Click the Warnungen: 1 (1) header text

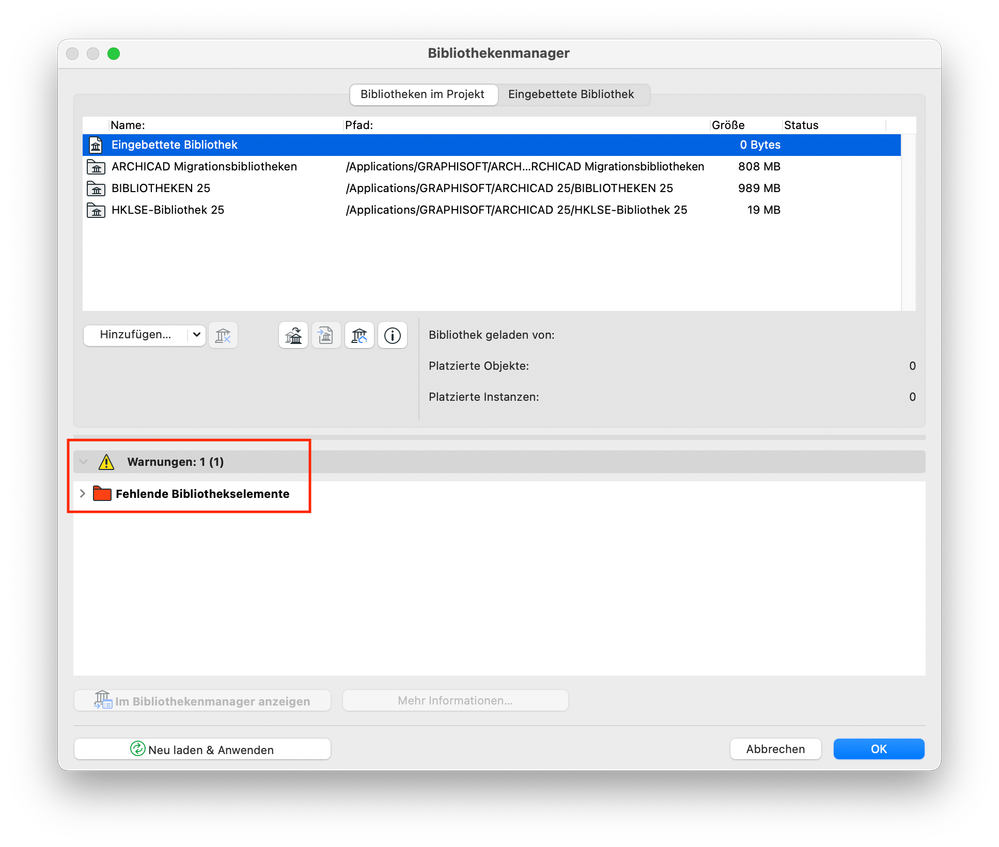click(175, 462)
